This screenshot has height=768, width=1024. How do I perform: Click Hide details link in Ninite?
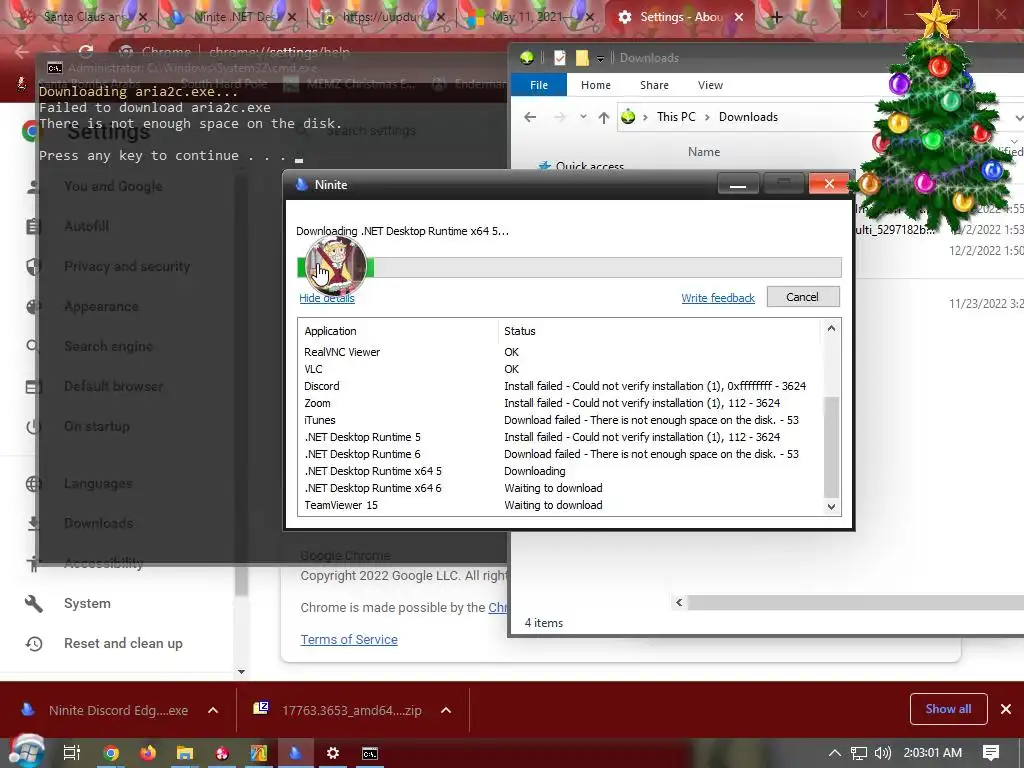[327, 298]
